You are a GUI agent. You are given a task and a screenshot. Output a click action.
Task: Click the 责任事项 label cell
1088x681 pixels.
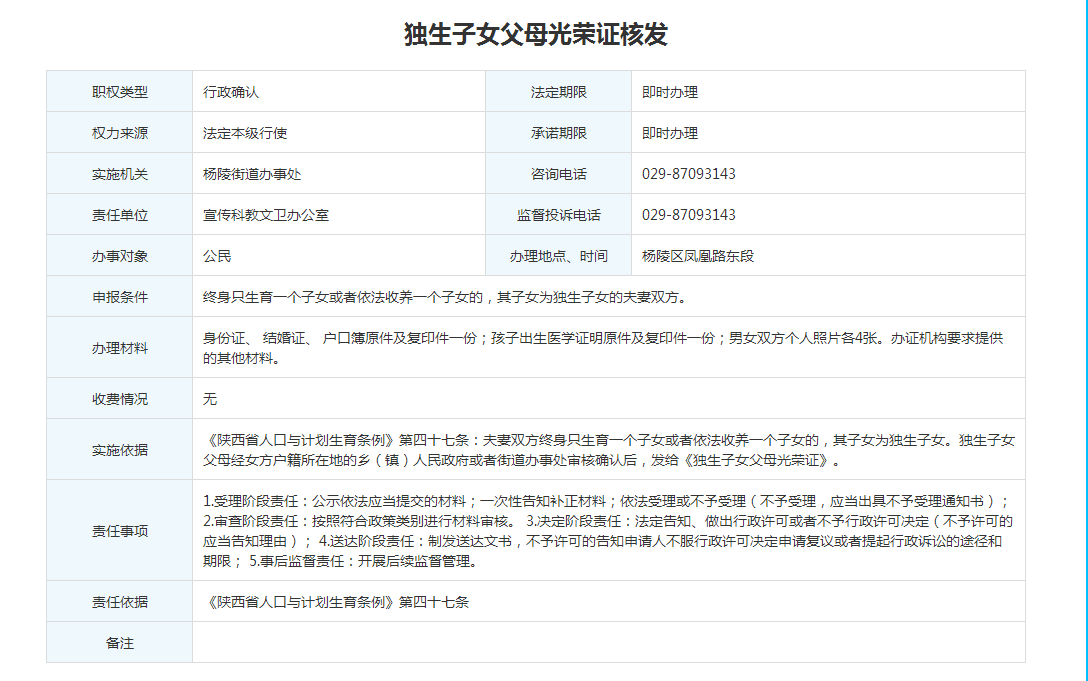(119, 531)
